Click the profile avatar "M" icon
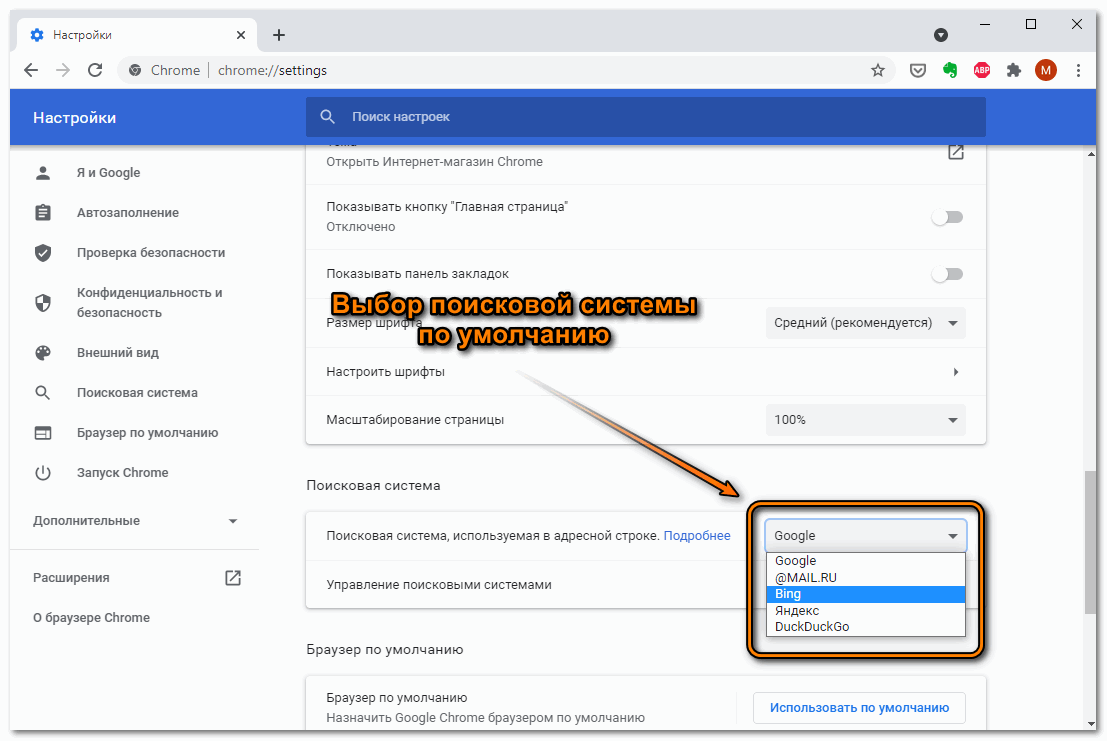 (1046, 70)
